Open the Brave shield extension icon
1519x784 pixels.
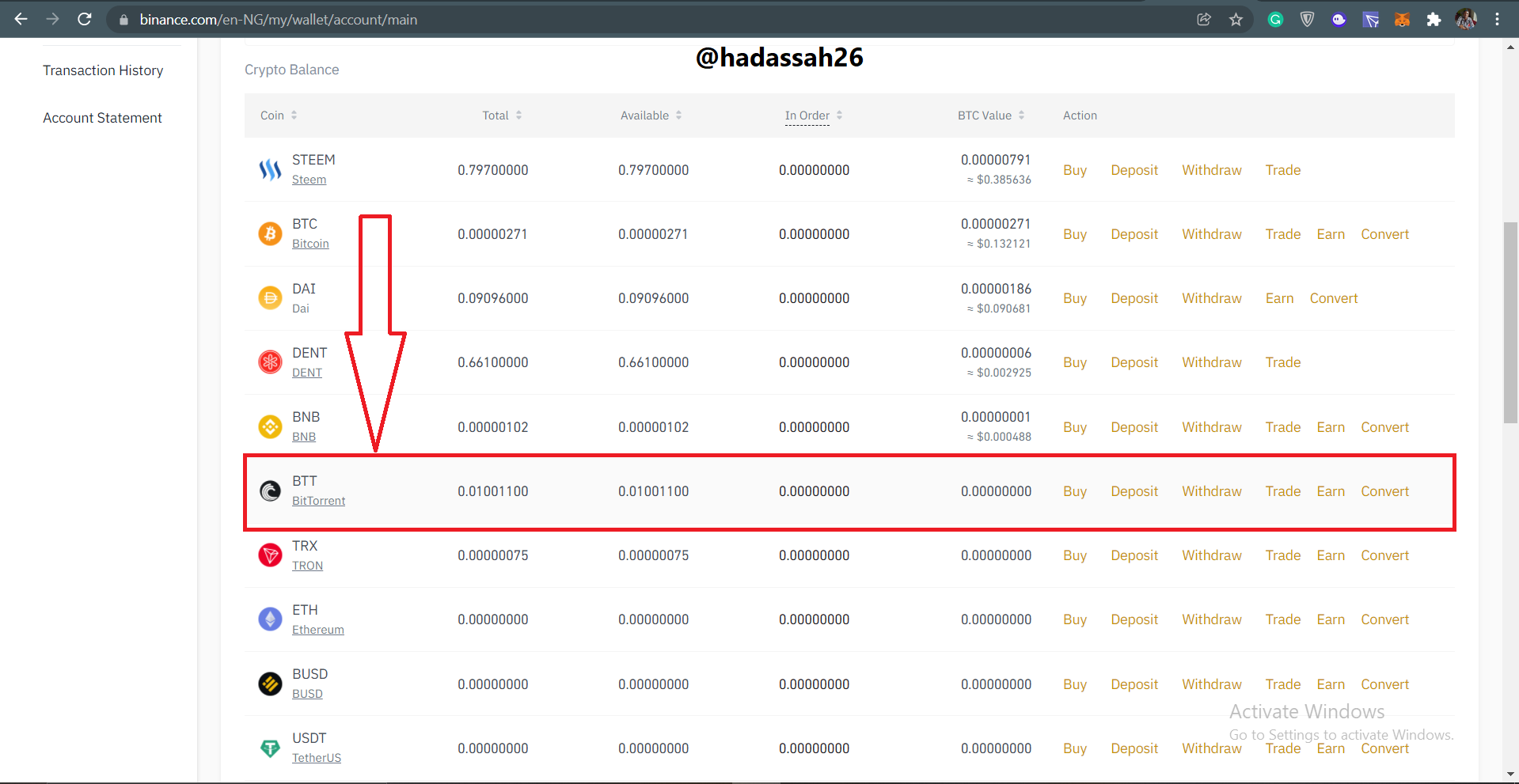1307,19
